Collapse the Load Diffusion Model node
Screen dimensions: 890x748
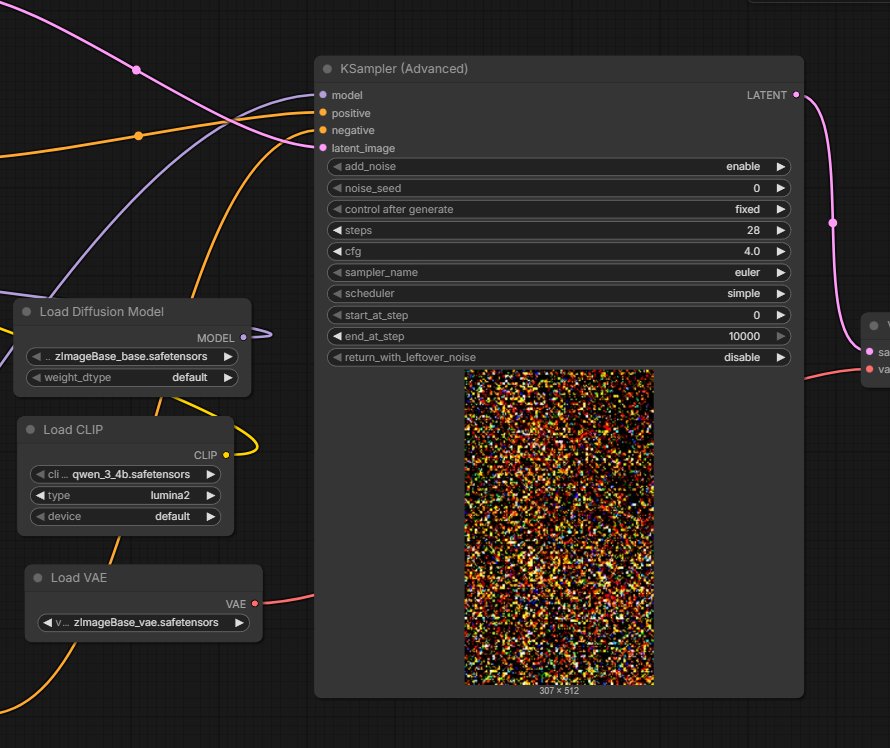click(27, 312)
